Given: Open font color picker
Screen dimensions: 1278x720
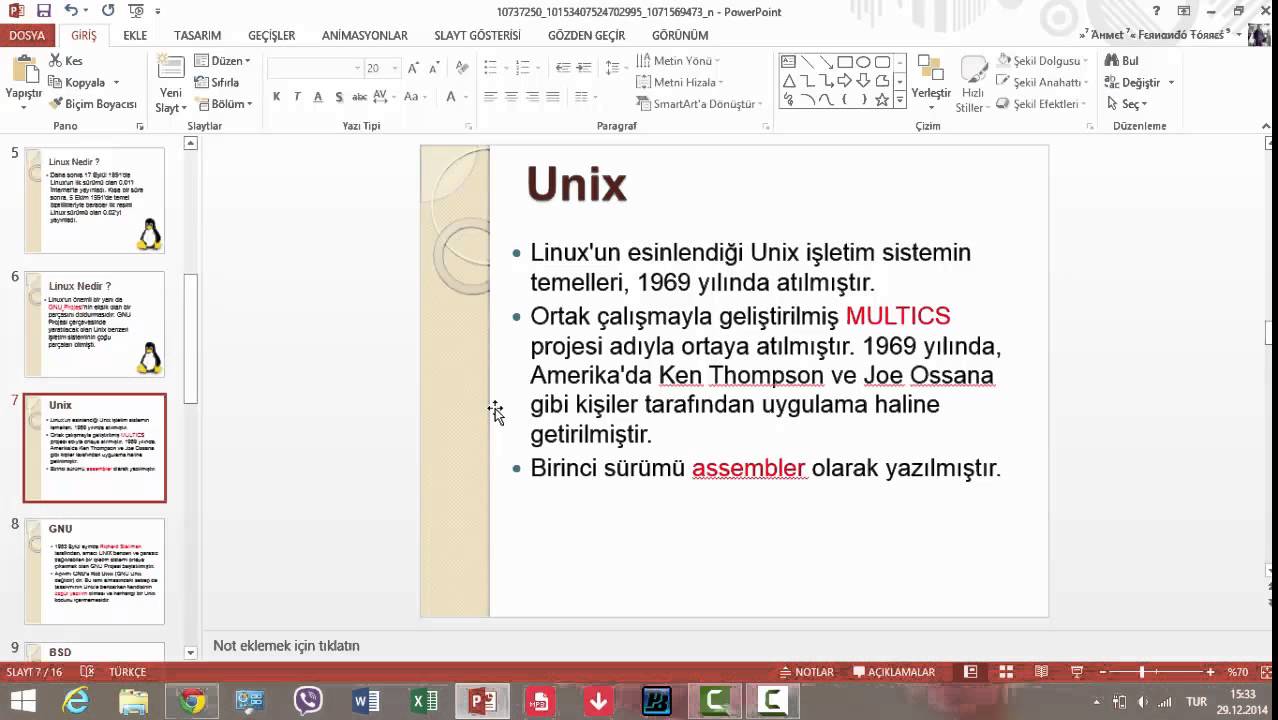Looking at the screenshot, I should (455, 97).
